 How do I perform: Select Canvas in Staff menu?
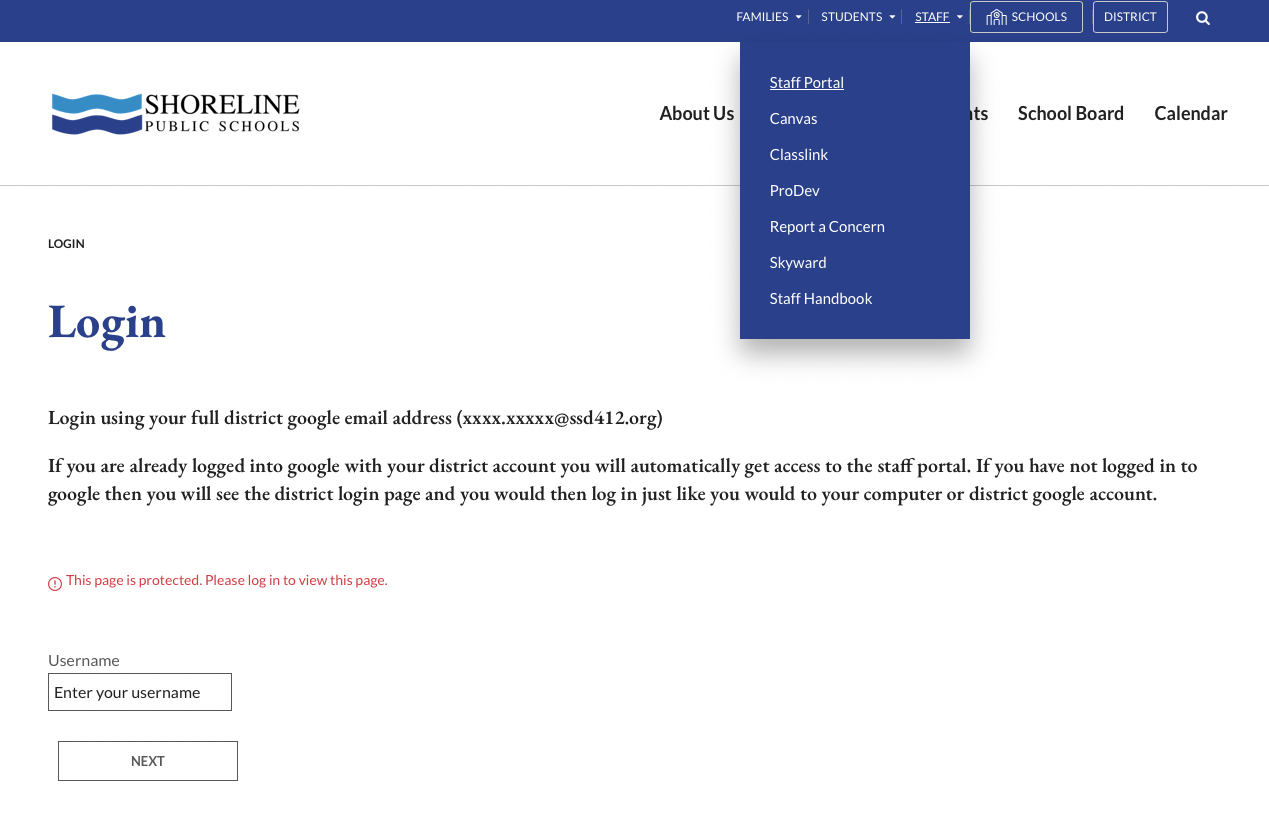(x=794, y=119)
